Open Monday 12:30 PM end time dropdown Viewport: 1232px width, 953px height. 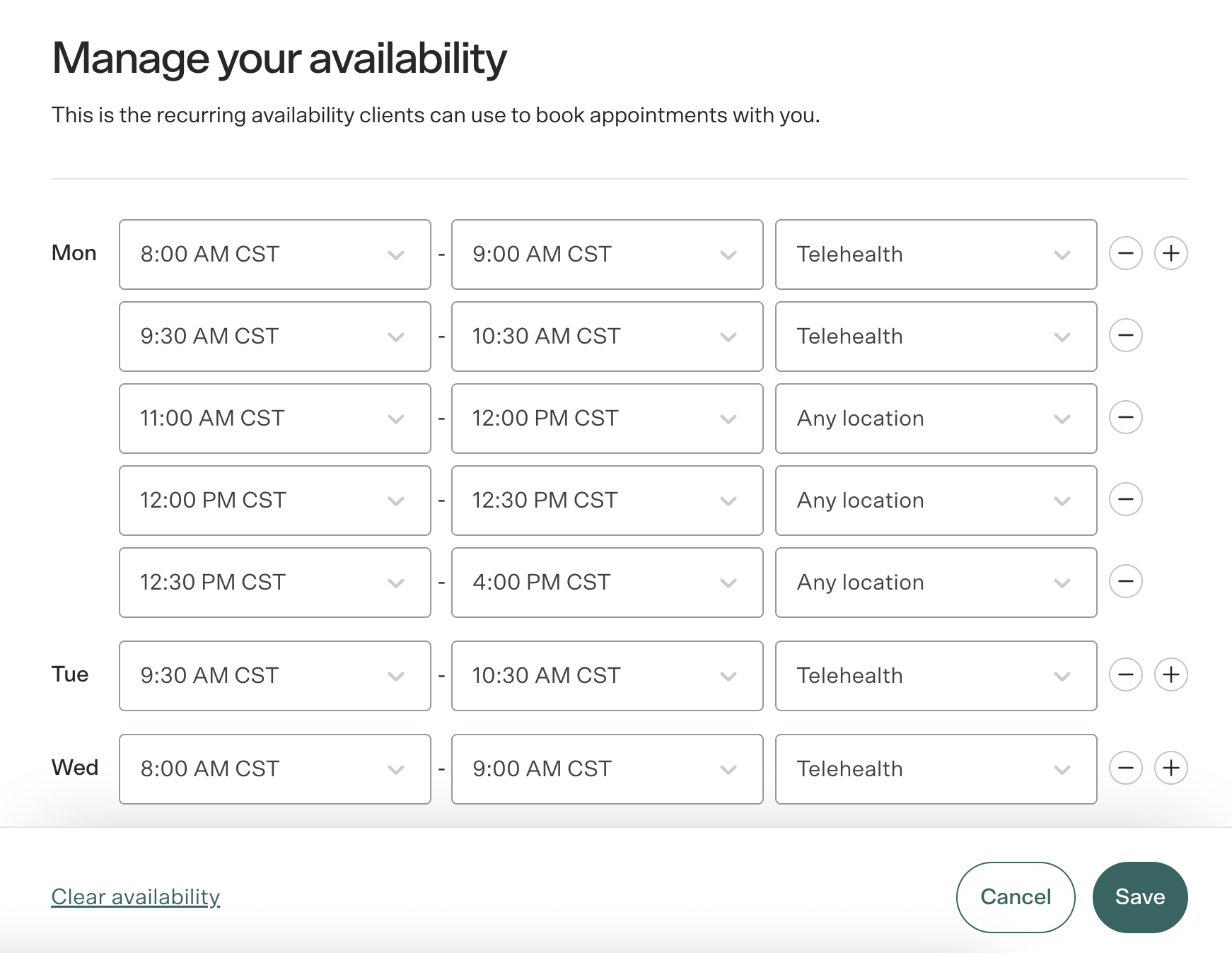pyautogui.click(x=607, y=501)
